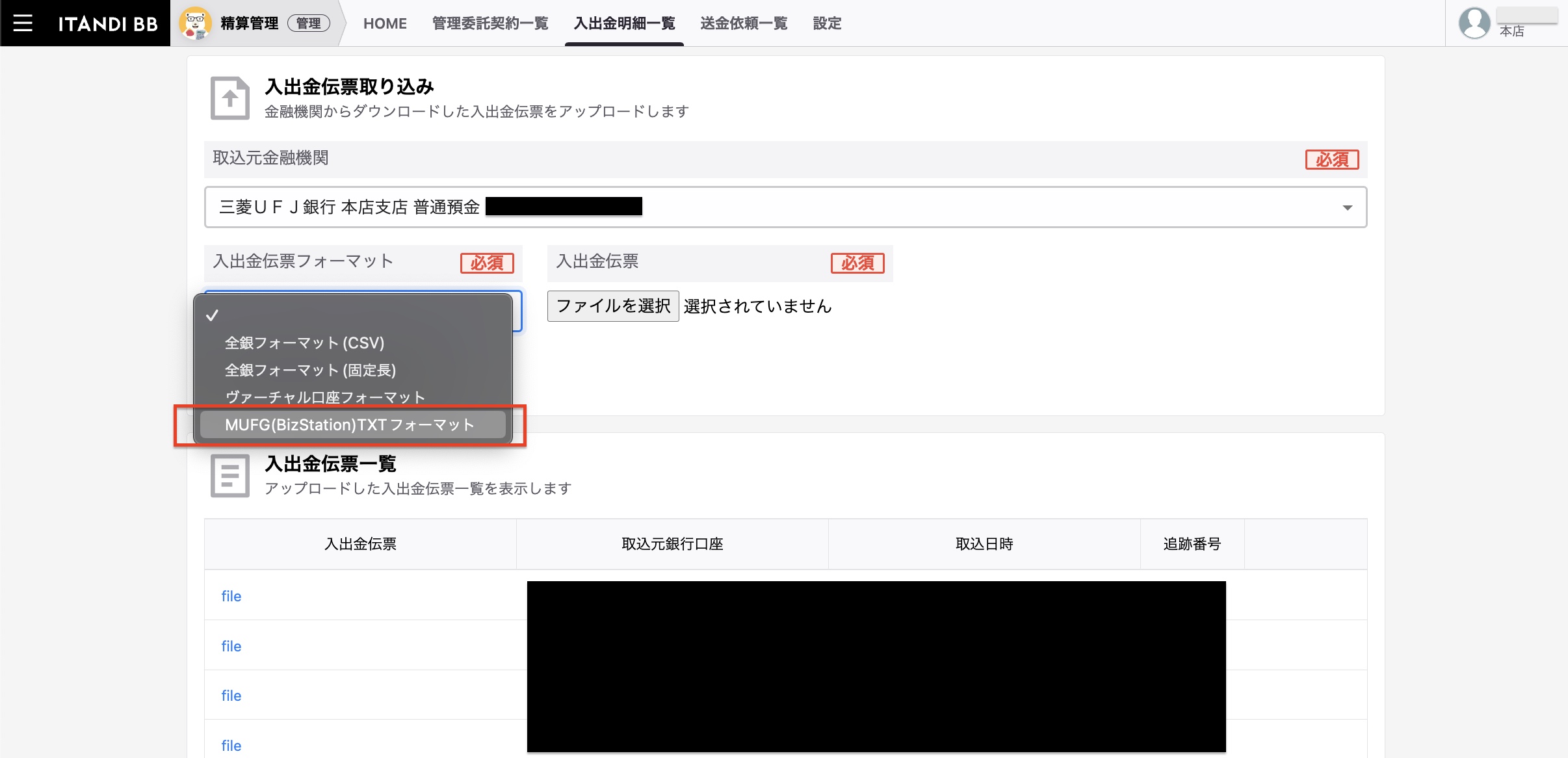Click the 管理 badge

[309, 23]
